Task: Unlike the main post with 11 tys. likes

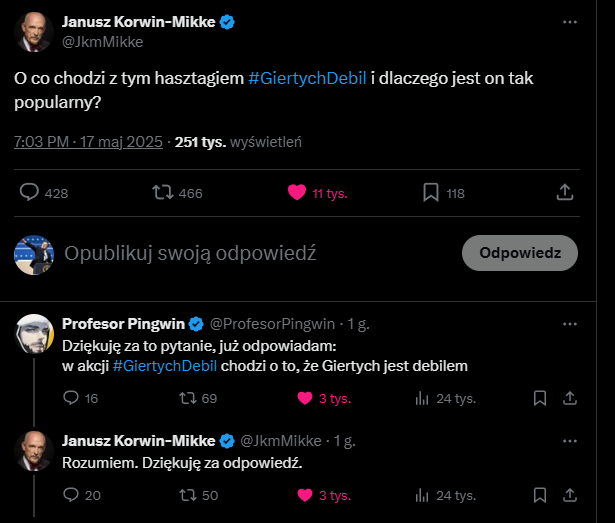Action: (297, 193)
